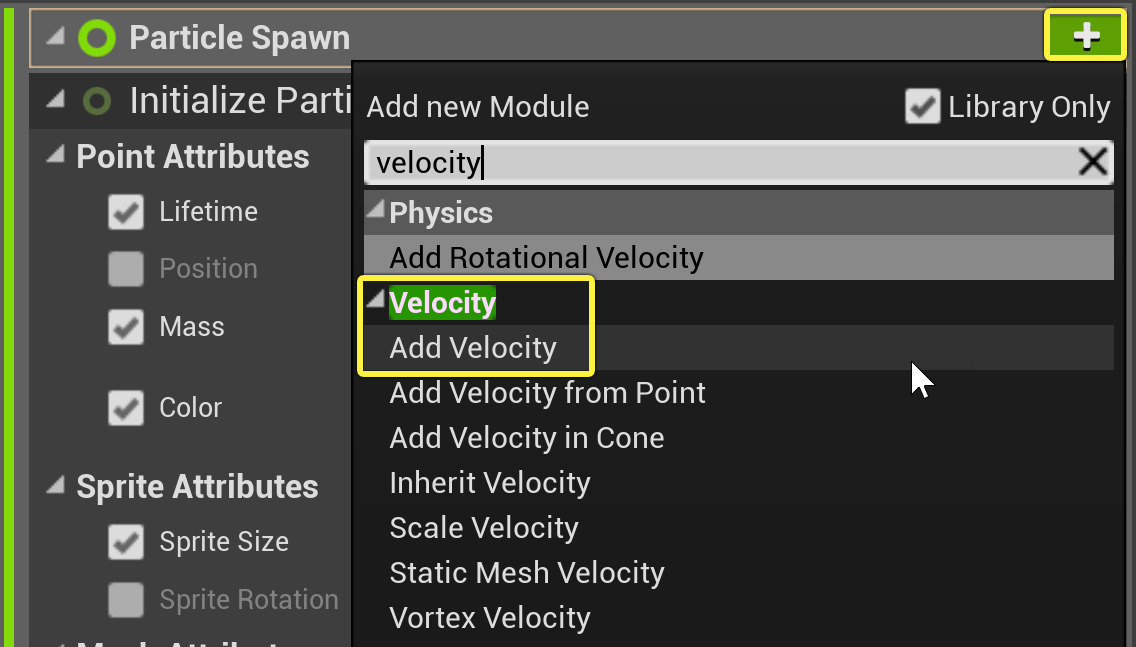The height and width of the screenshot is (647, 1136).
Task: Clear the velocity search text
Action: pos(1092,162)
